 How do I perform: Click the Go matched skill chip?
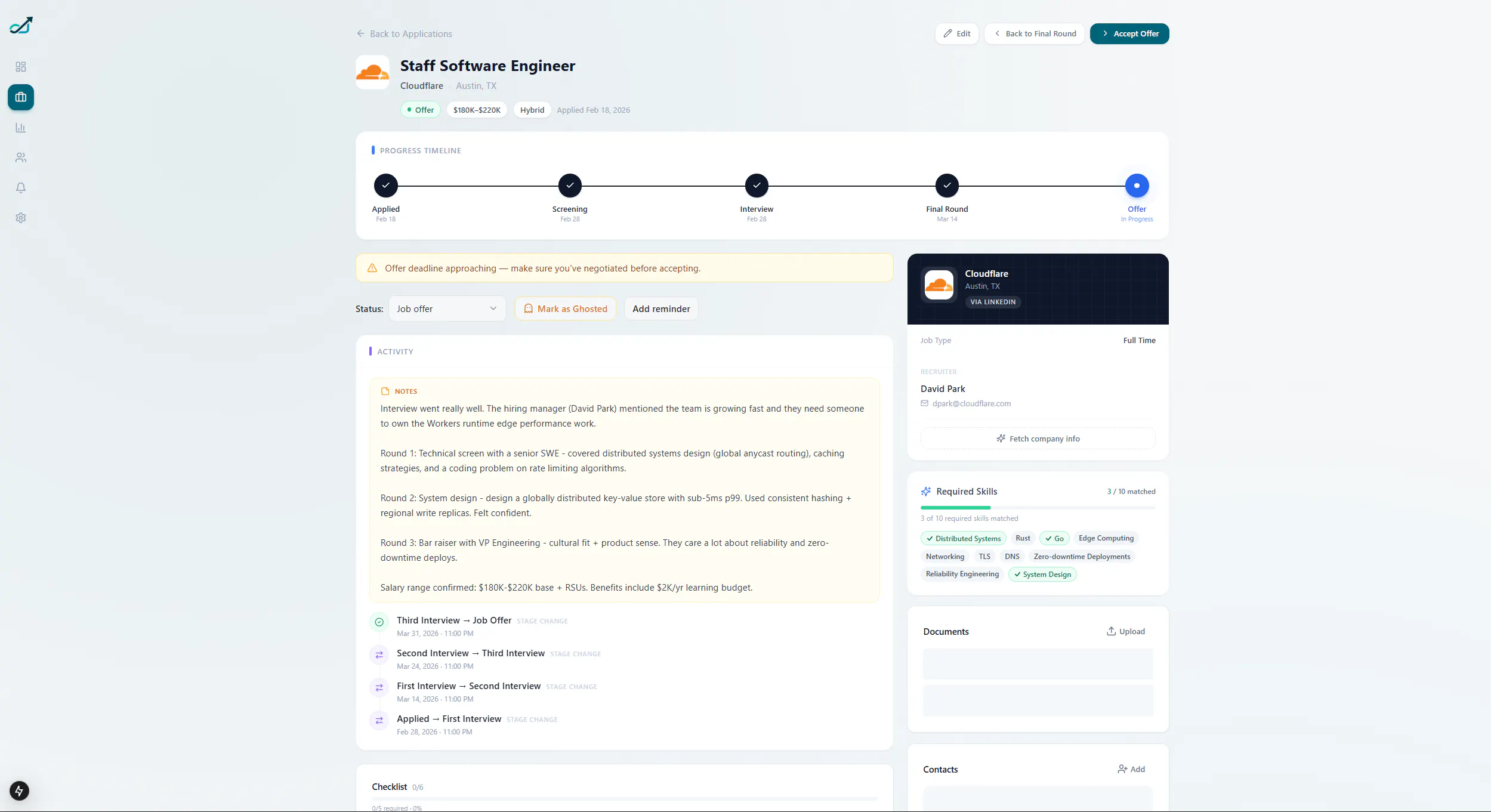pos(1054,539)
